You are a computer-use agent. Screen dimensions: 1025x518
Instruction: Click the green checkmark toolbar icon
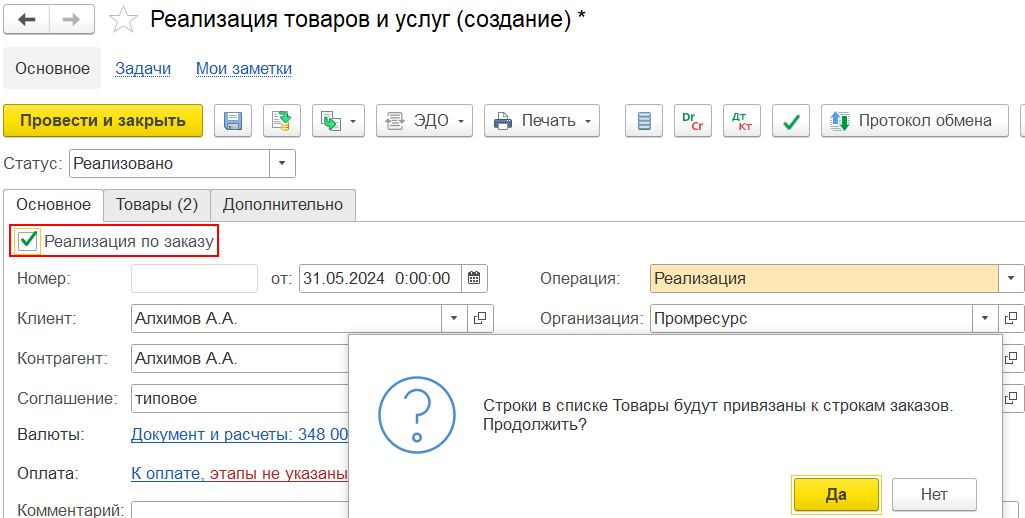pyautogui.click(x=791, y=121)
